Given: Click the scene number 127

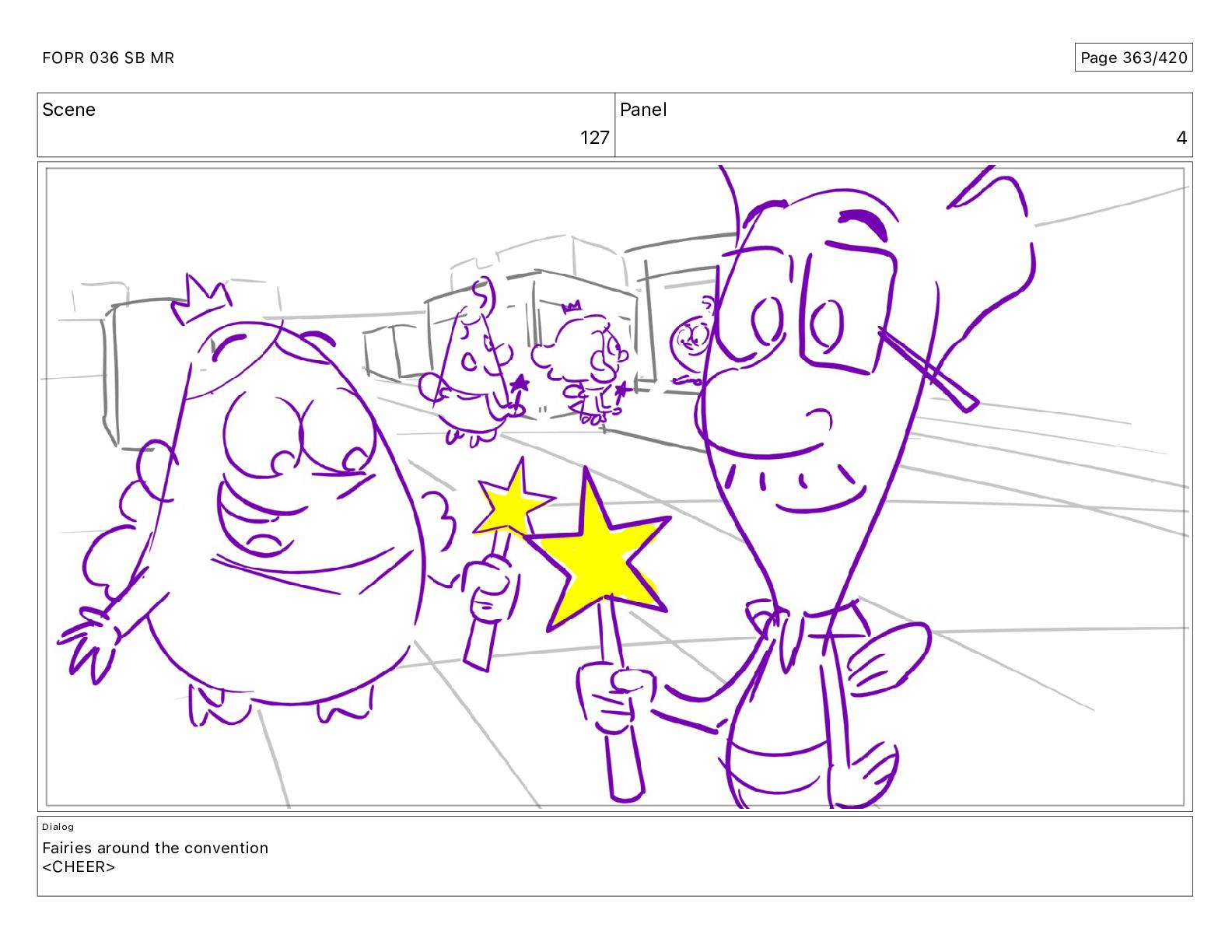Looking at the screenshot, I should (594, 138).
